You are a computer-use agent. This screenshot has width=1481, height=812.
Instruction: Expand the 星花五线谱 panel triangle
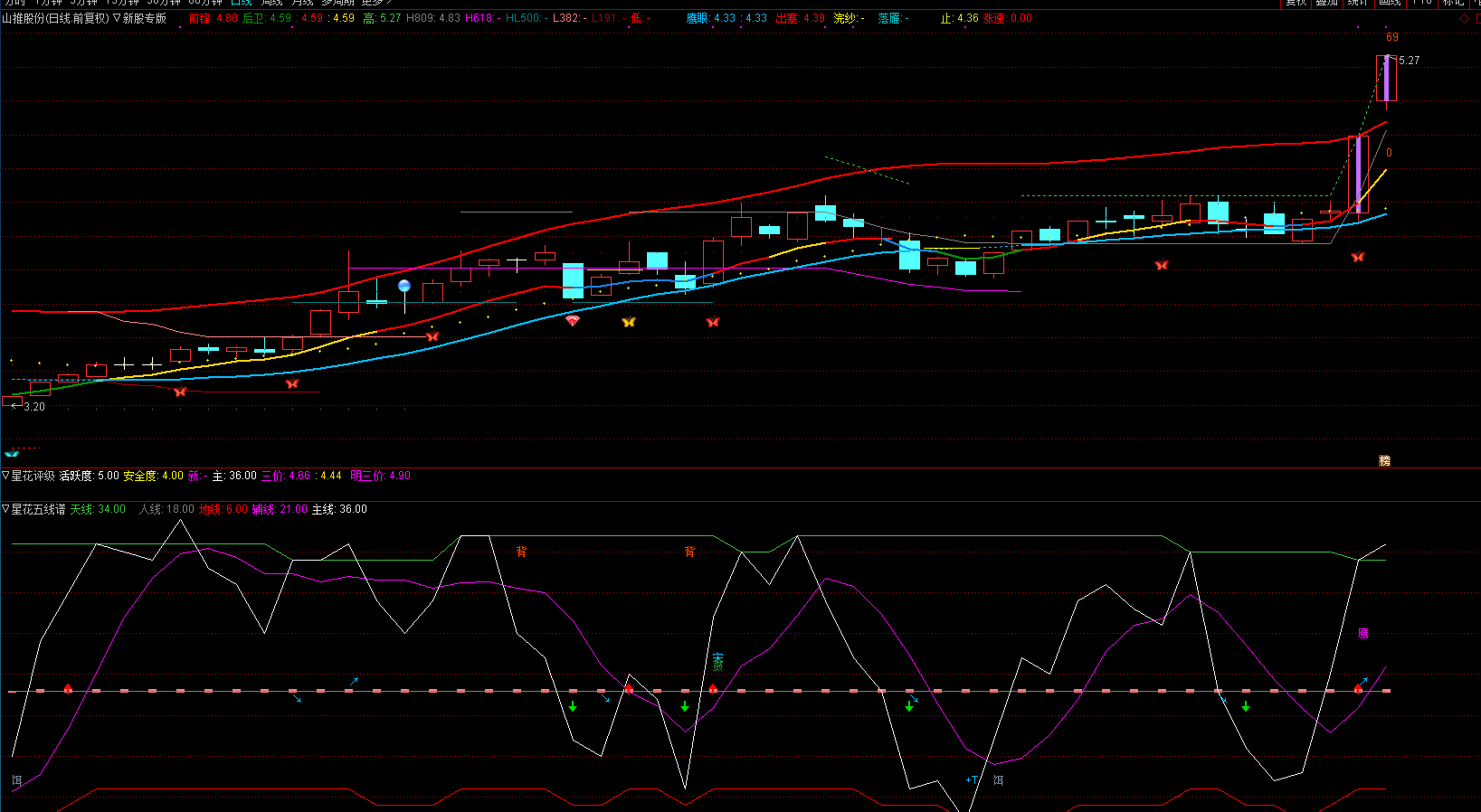pos(6,509)
